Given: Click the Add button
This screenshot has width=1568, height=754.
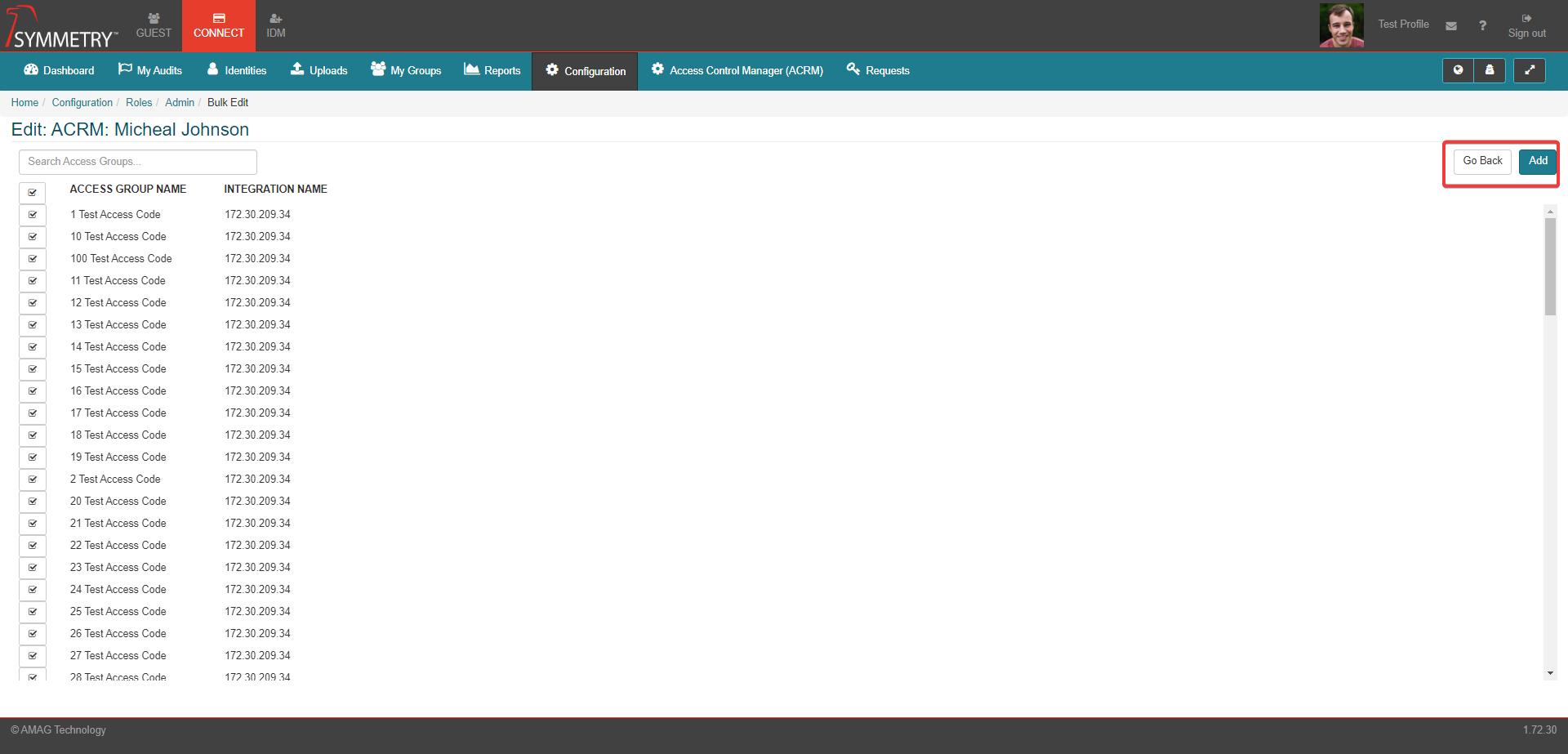Looking at the screenshot, I should coord(1538,161).
